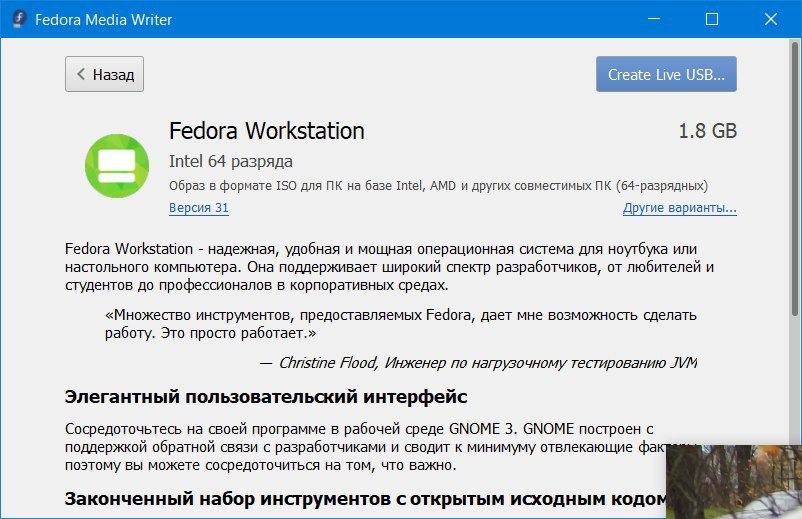Click the ISO image description line

(x=438, y=186)
